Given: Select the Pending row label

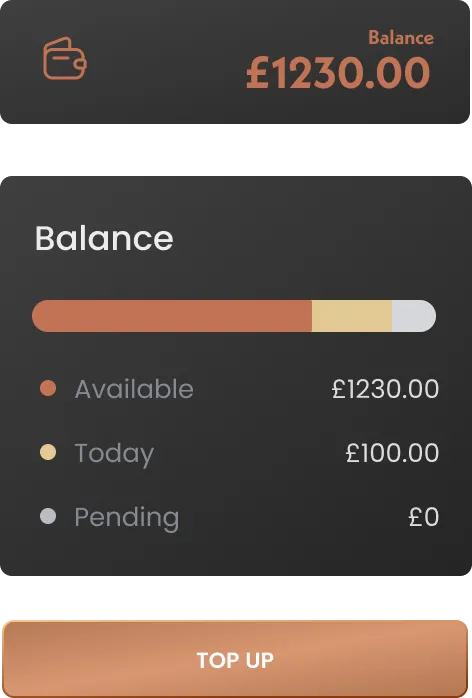Looking at the screenshot, I should pyautogui.click(x=127, y=518).
